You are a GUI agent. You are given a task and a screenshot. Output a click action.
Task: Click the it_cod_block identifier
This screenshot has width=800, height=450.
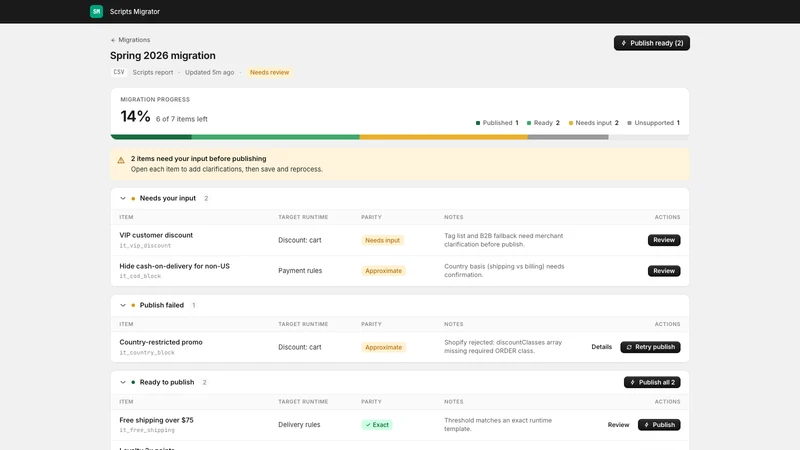[x=140, y=276]
